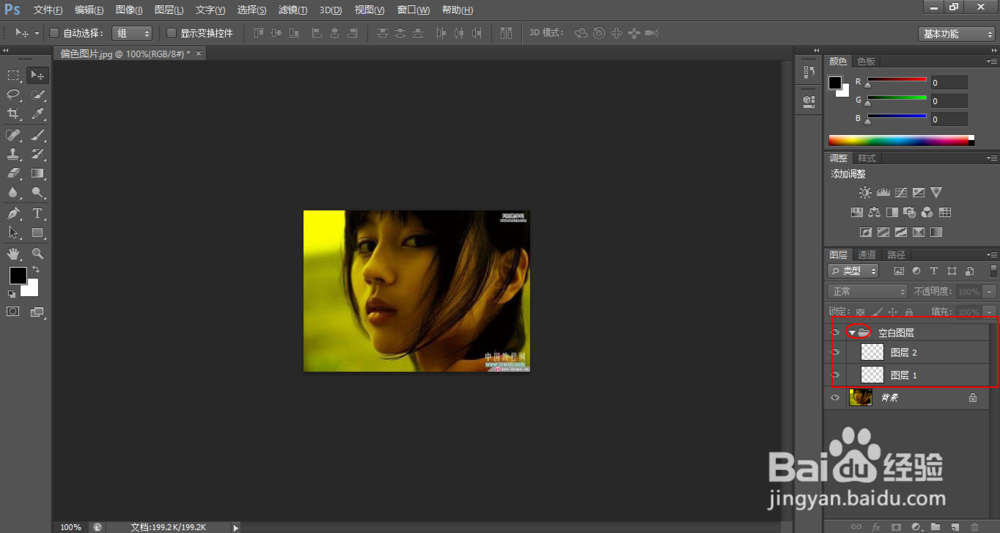Click the toolbox foreground color swatch
This screenshot has width=1000, height=533.
17,275
